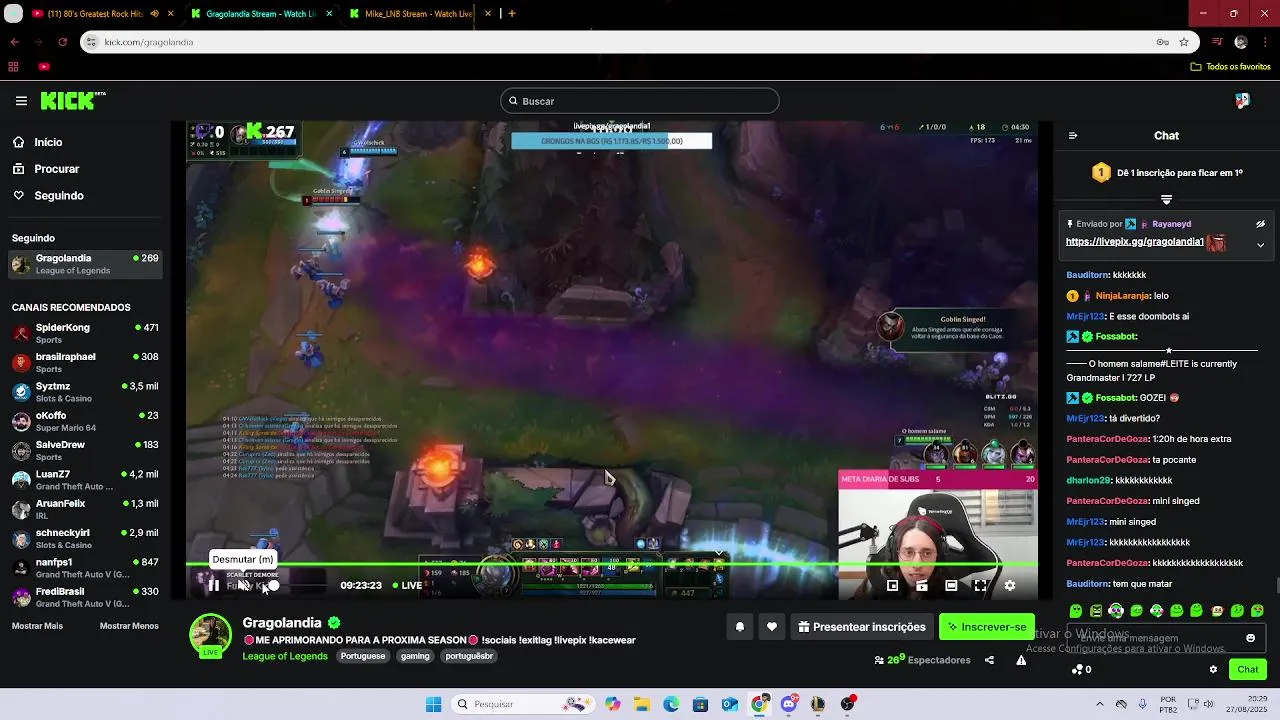Open chat settings gear icon
Image resolution: width=1280 pixels, height=720 pixels.
coord(1213,669)
